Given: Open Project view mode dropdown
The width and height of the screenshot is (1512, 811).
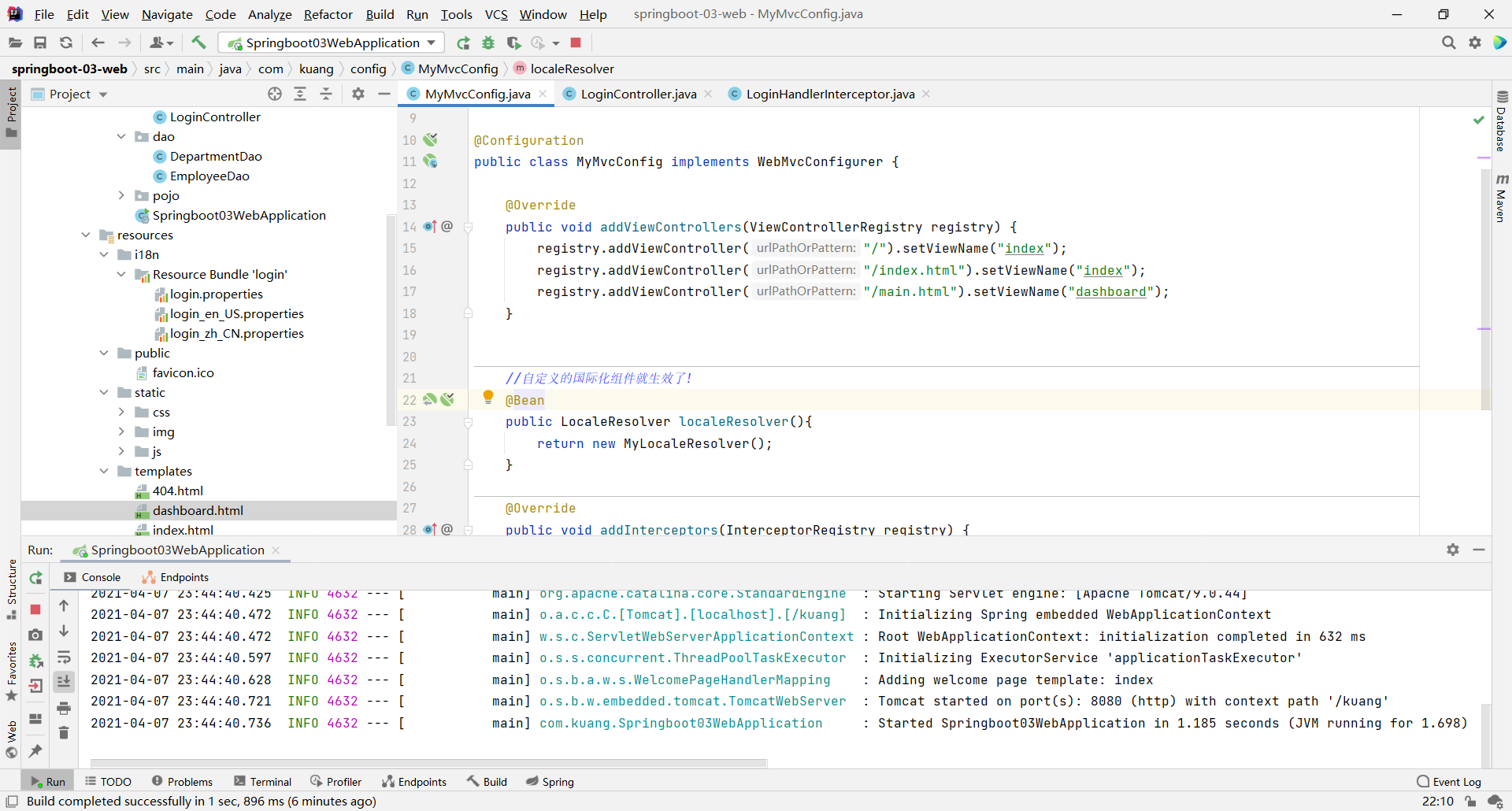Looking at the screenshot, I should (103, 94).
